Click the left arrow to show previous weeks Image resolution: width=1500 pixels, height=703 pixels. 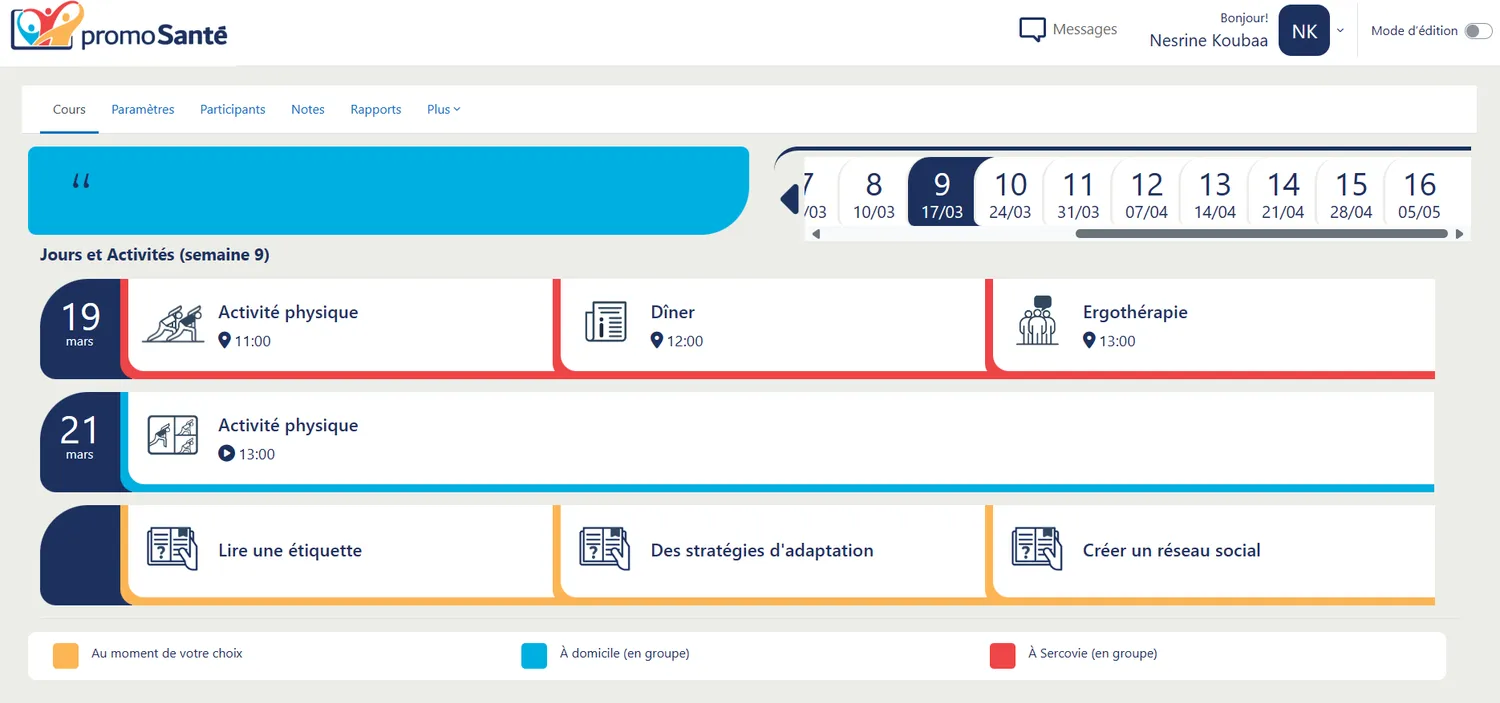(x=789, y=198)
